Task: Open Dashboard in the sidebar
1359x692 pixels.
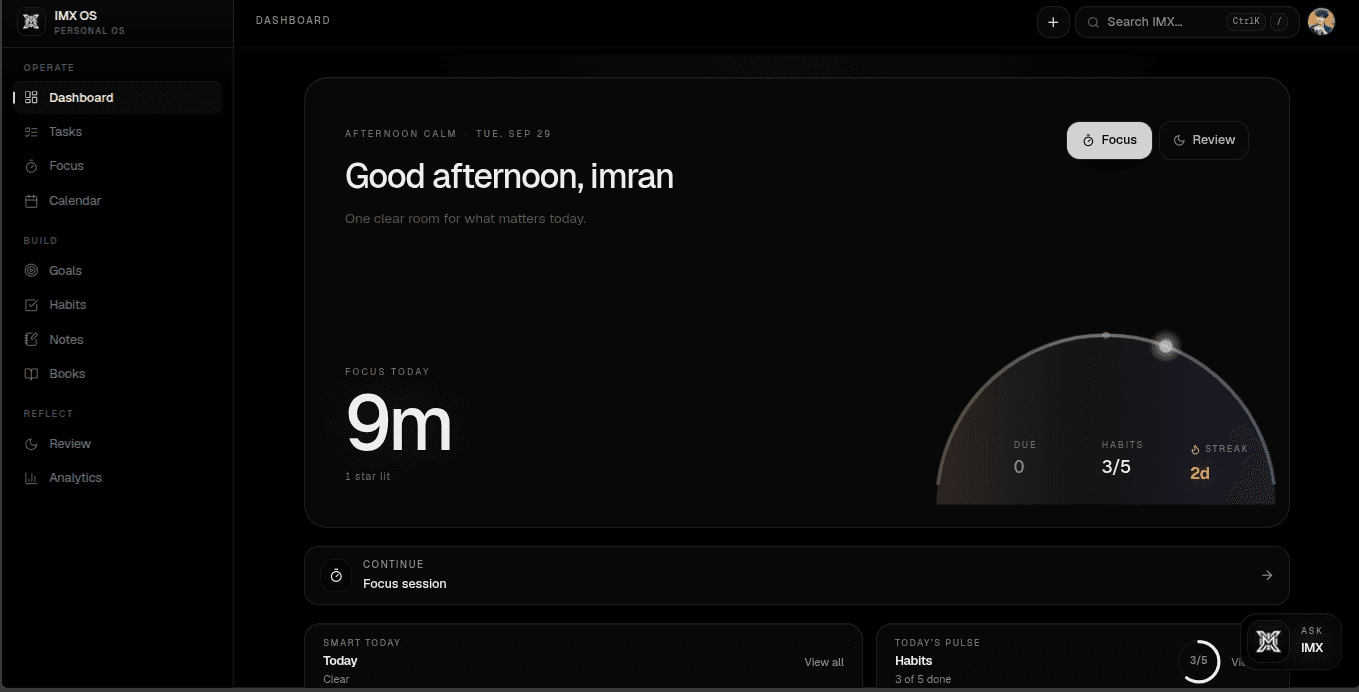Action: (x=118, y=98)
